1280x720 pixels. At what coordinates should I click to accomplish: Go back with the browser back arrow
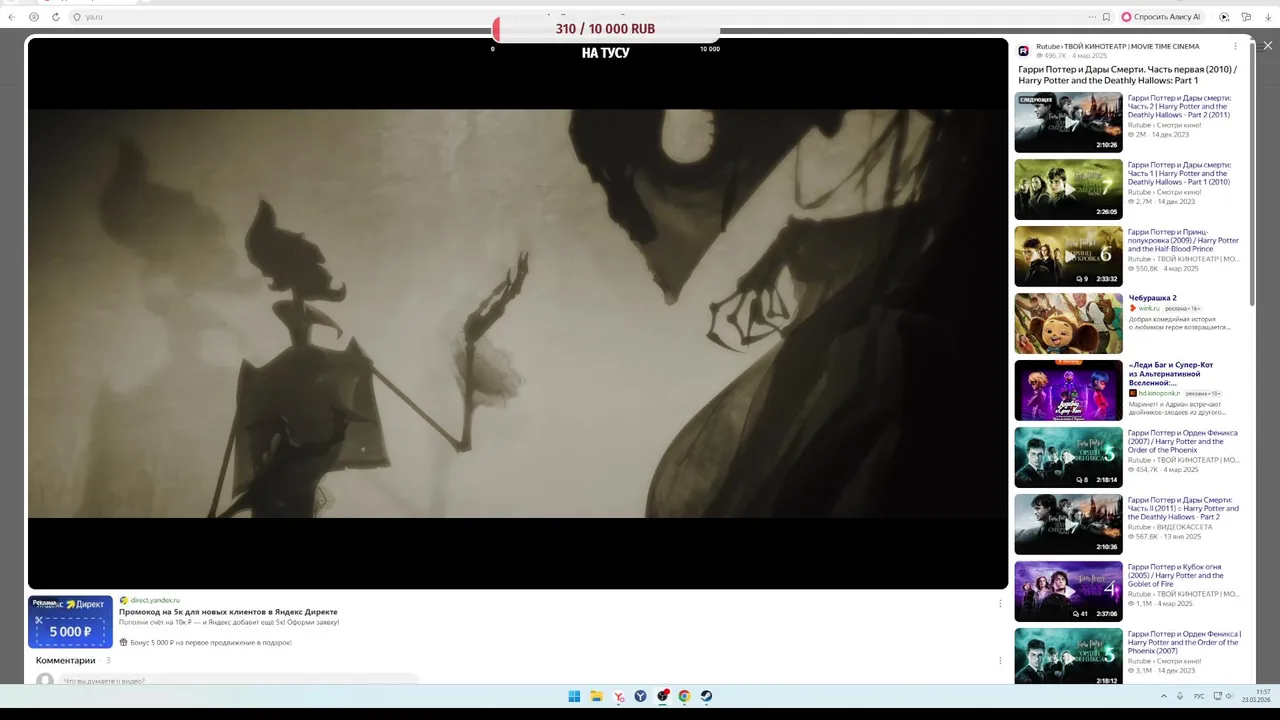point(12,17)
